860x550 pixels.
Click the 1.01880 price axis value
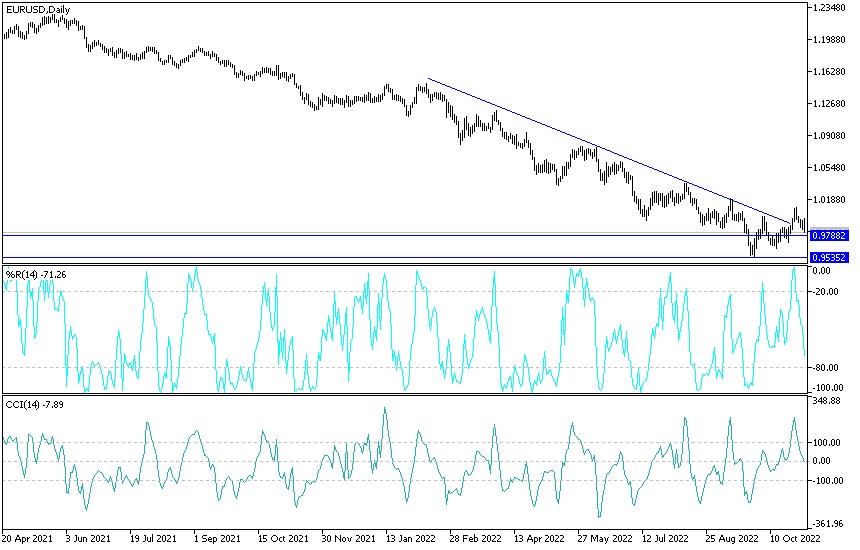(x=830, y=200)
